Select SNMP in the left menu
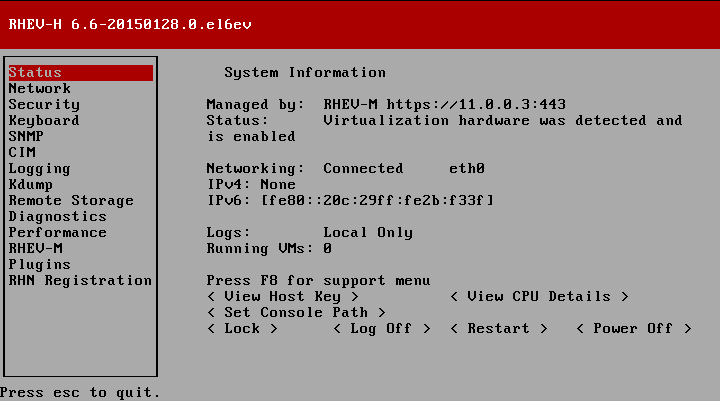Viewport: 720px width, 401px height. pyautogui.click(x=25, y=137)
